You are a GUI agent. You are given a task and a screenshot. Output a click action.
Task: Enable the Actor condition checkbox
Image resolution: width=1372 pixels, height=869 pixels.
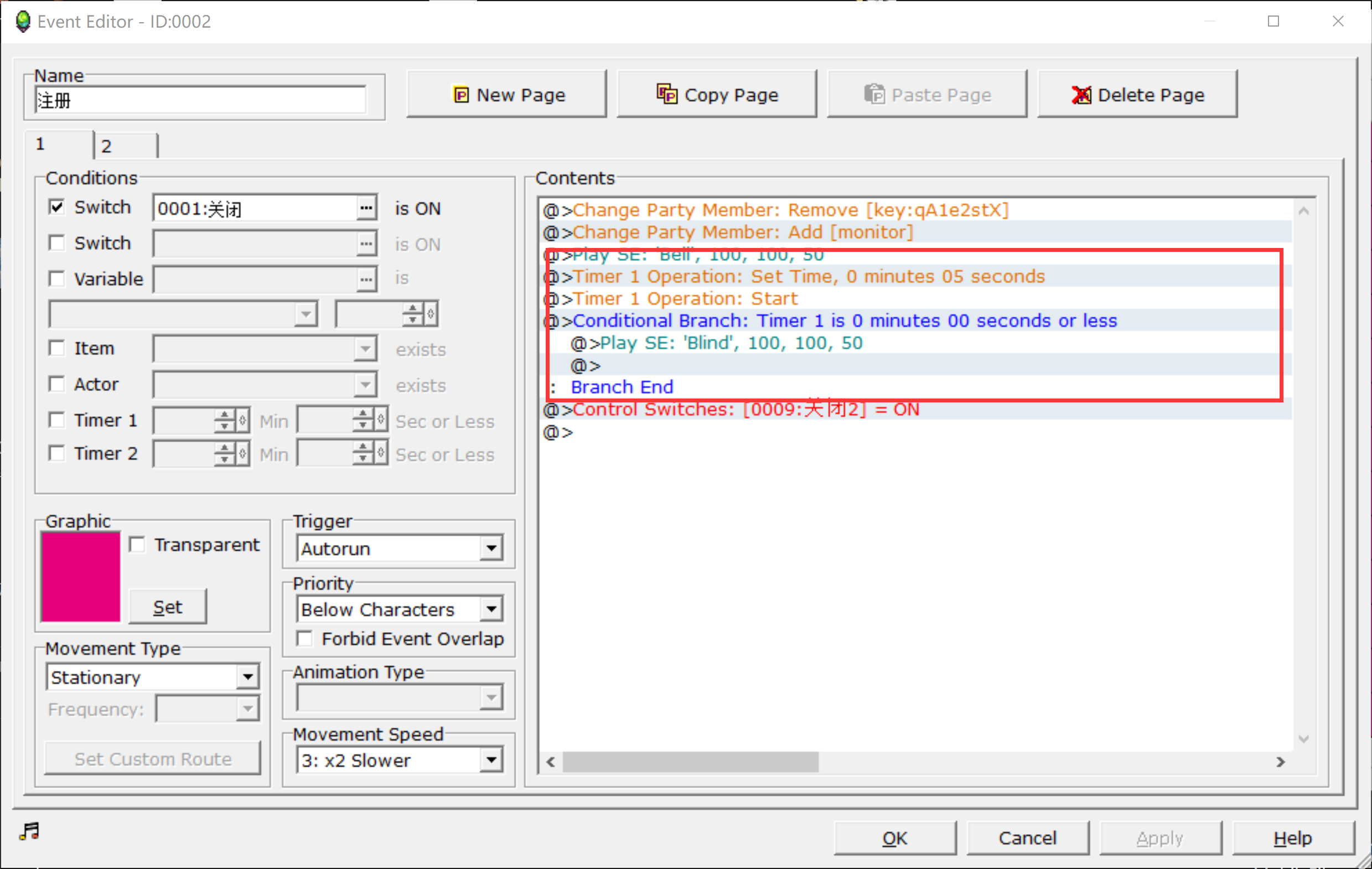56,384
